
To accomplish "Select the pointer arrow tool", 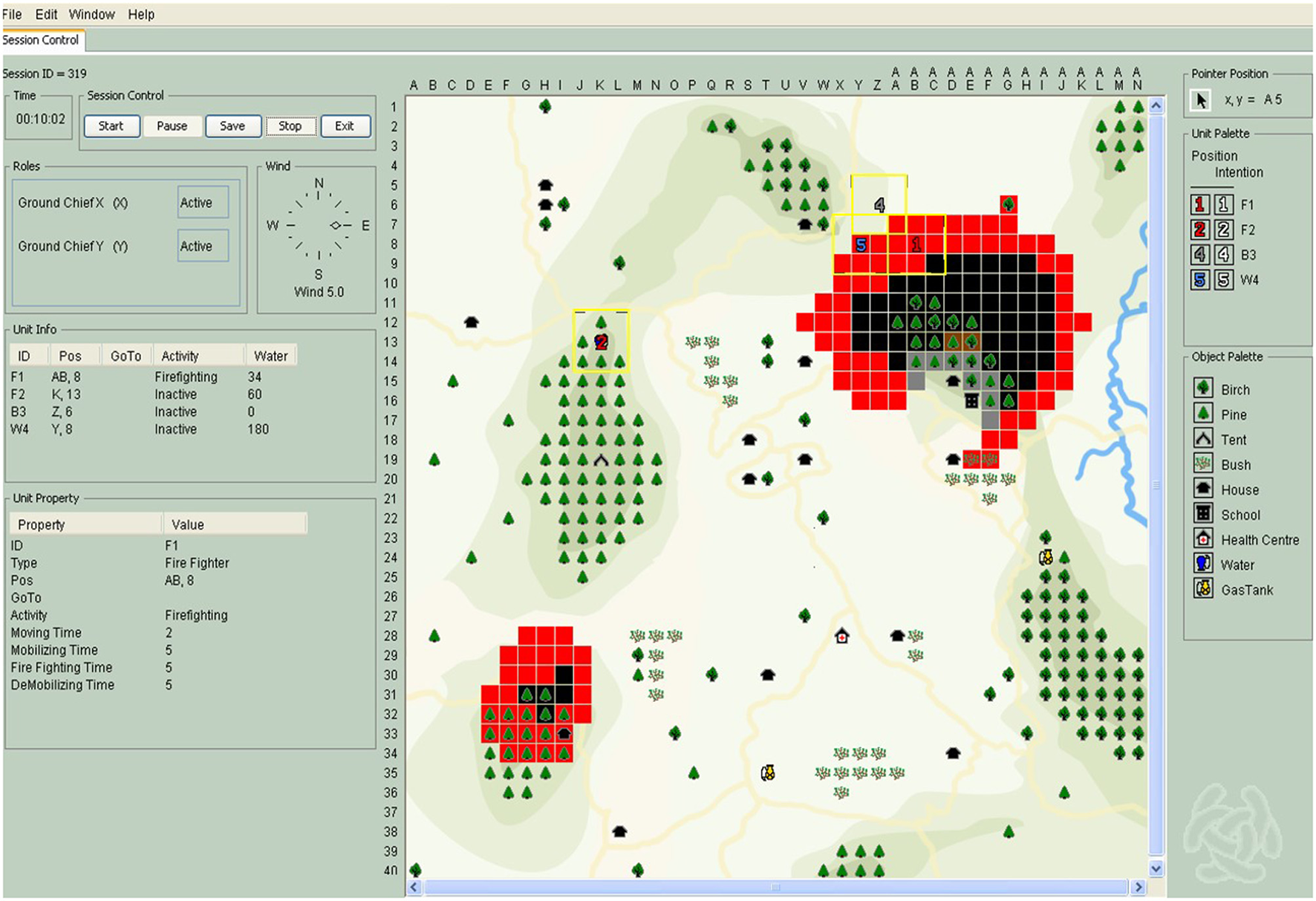I will (x=1201, y=100).
